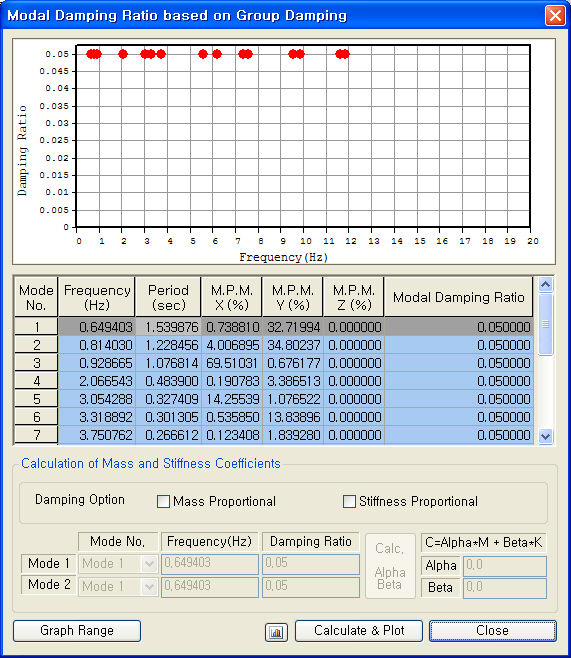Select frequency cell 2.066543
The height and width of the screenshot is (658, 571).
point(97,381)
